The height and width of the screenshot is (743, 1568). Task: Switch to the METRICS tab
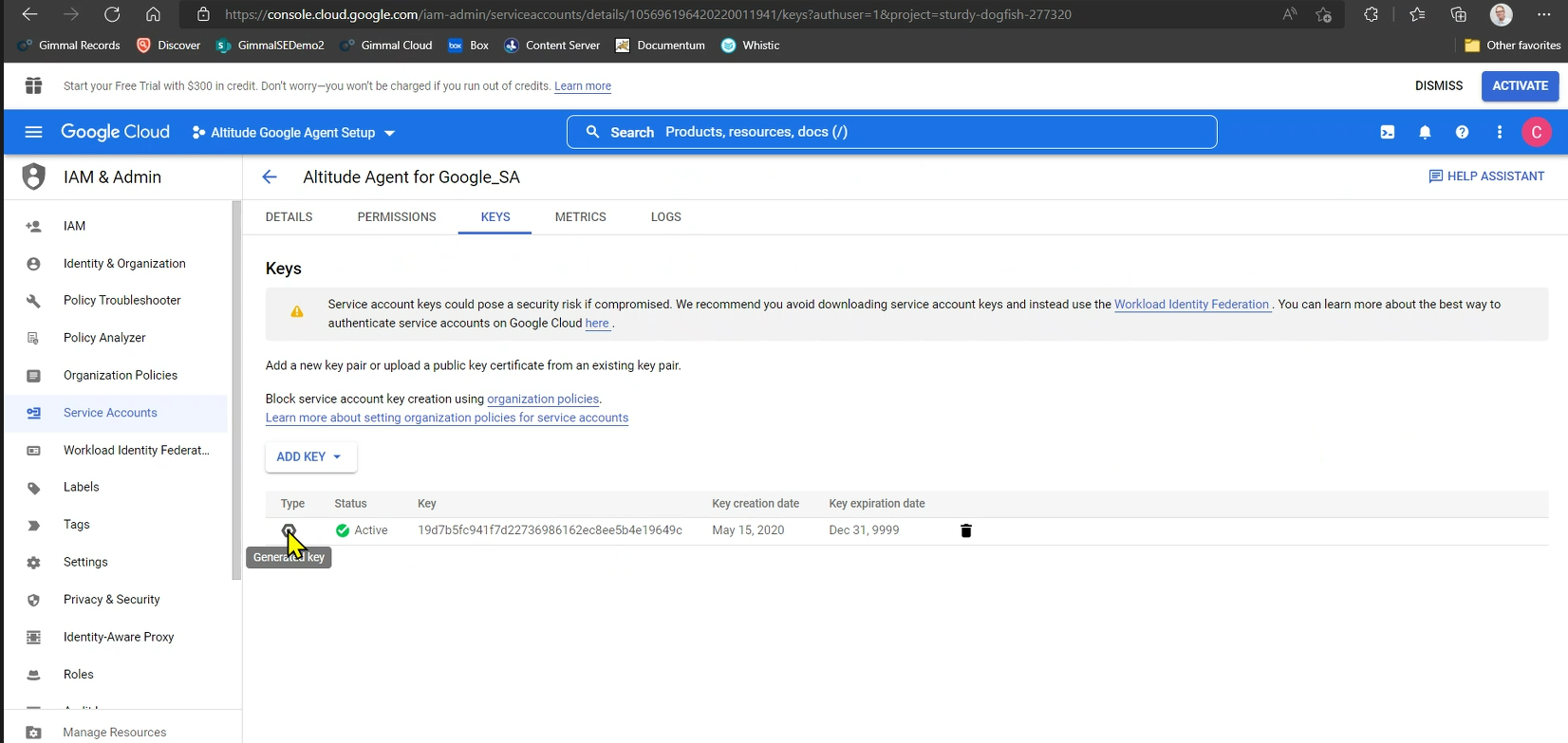(580, 216)
